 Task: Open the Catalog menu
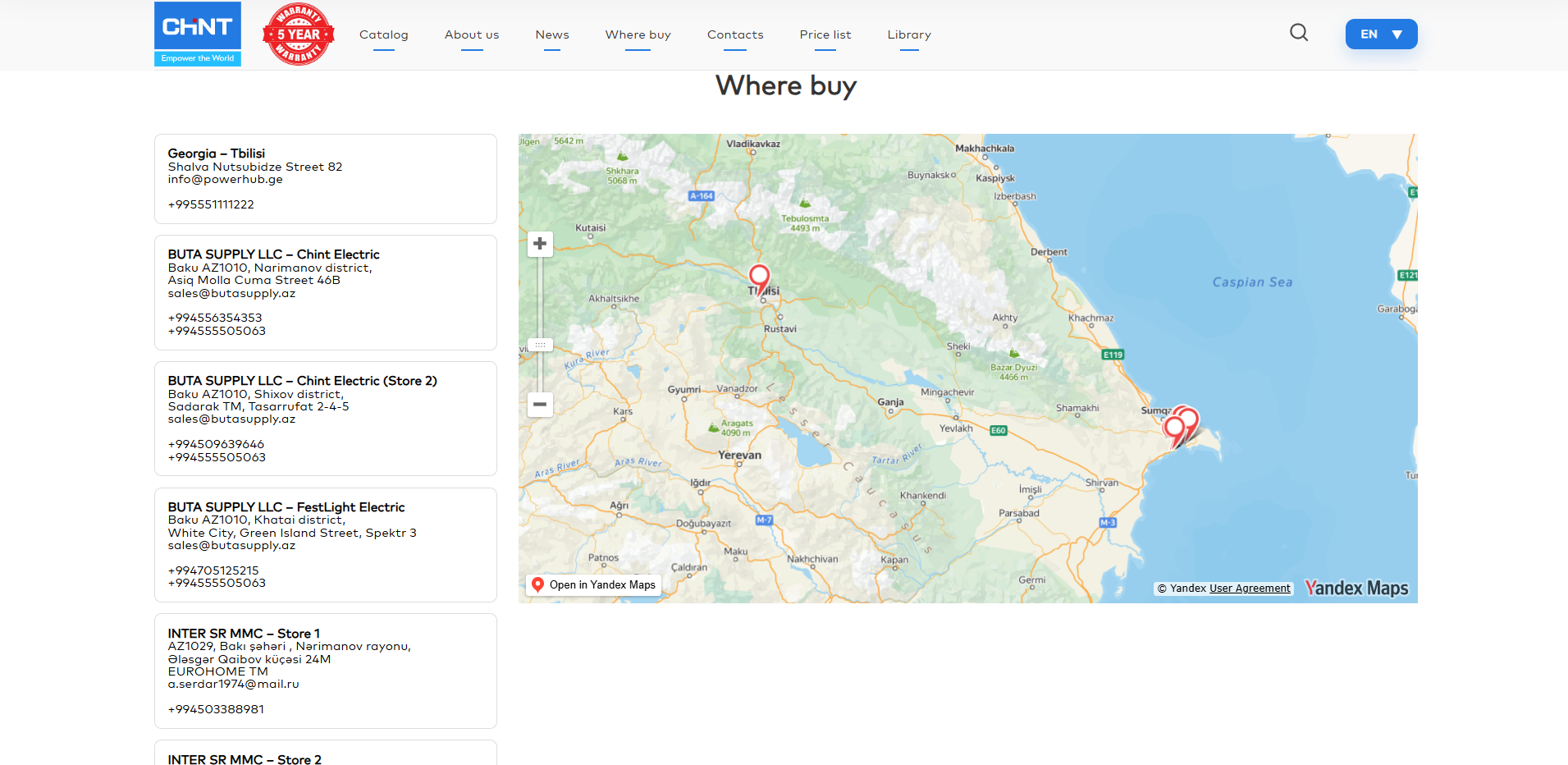point(384,34)
